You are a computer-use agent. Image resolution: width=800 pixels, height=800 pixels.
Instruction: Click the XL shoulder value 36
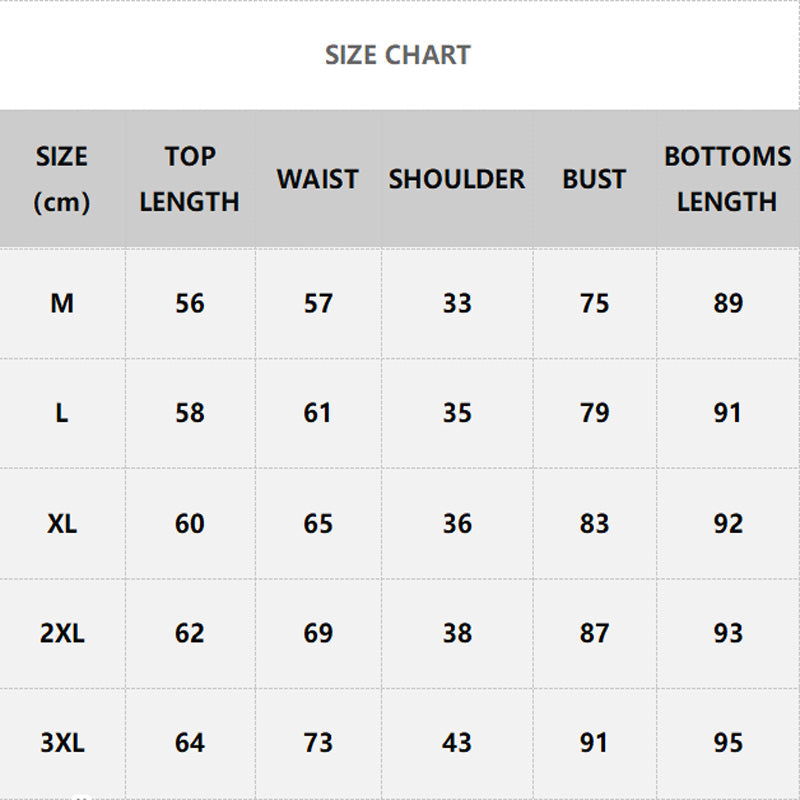coord(457,523)
